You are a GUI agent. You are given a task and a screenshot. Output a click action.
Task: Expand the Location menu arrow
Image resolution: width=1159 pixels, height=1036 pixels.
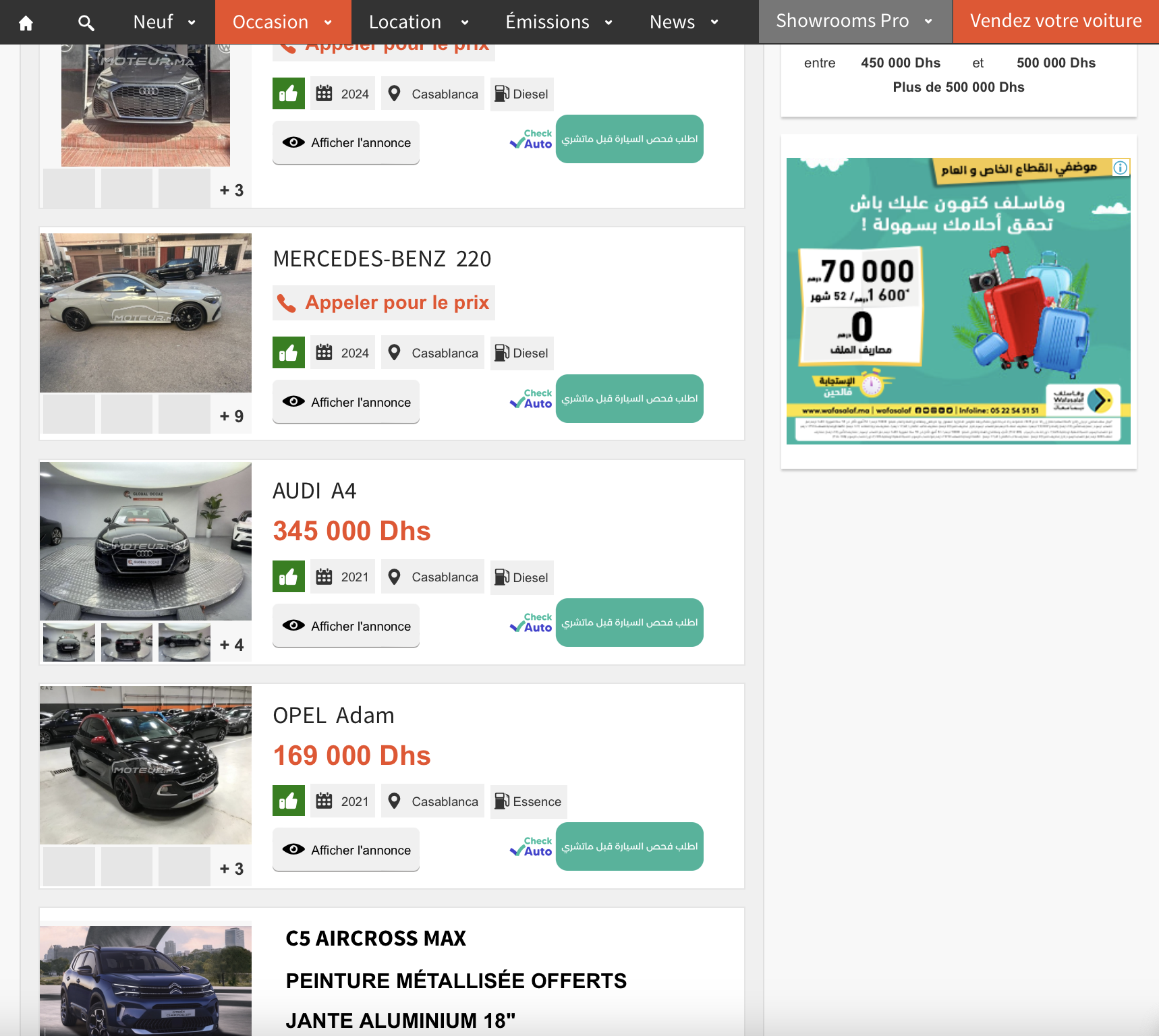point(465,22)
